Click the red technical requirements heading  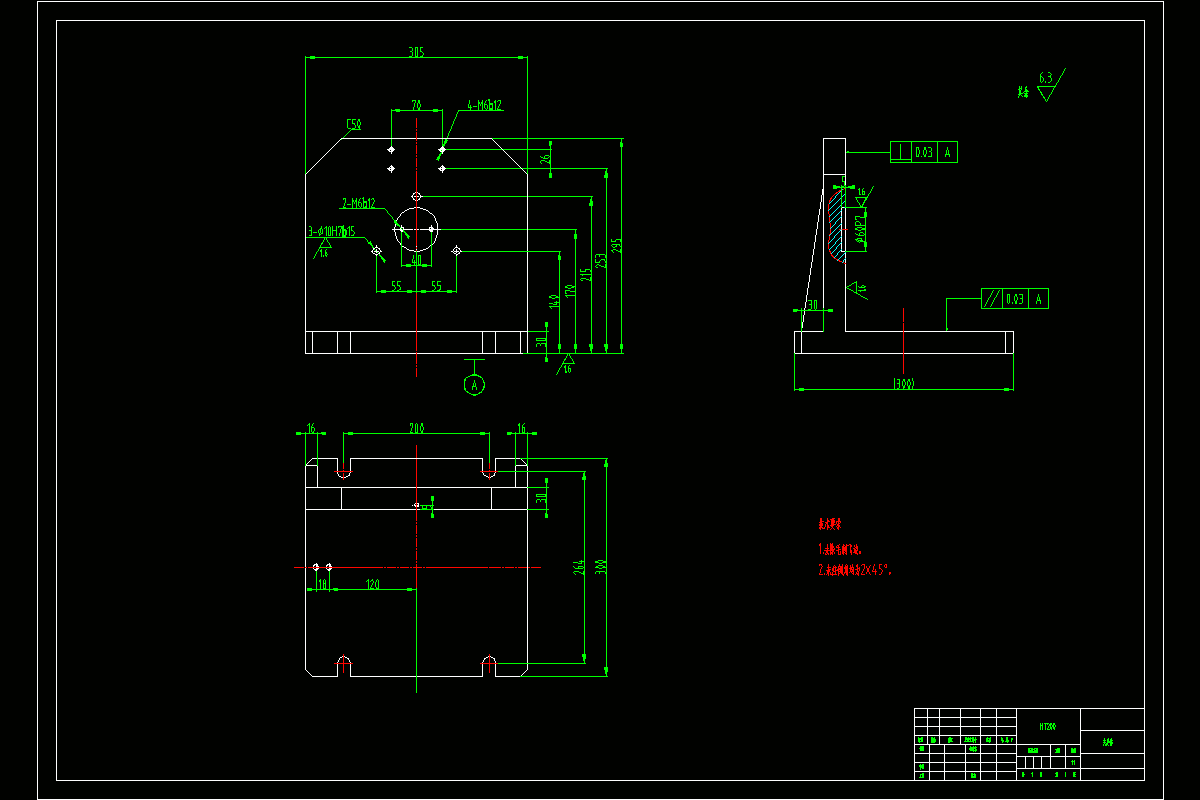[x=830, y=523]
